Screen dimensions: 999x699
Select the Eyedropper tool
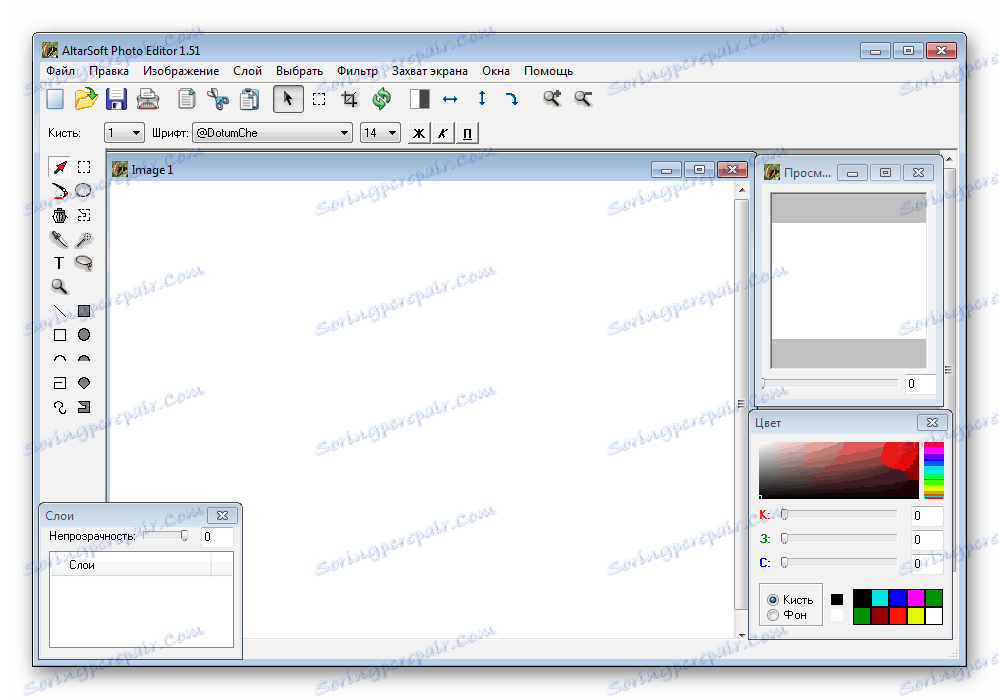(x=59, y=238)
